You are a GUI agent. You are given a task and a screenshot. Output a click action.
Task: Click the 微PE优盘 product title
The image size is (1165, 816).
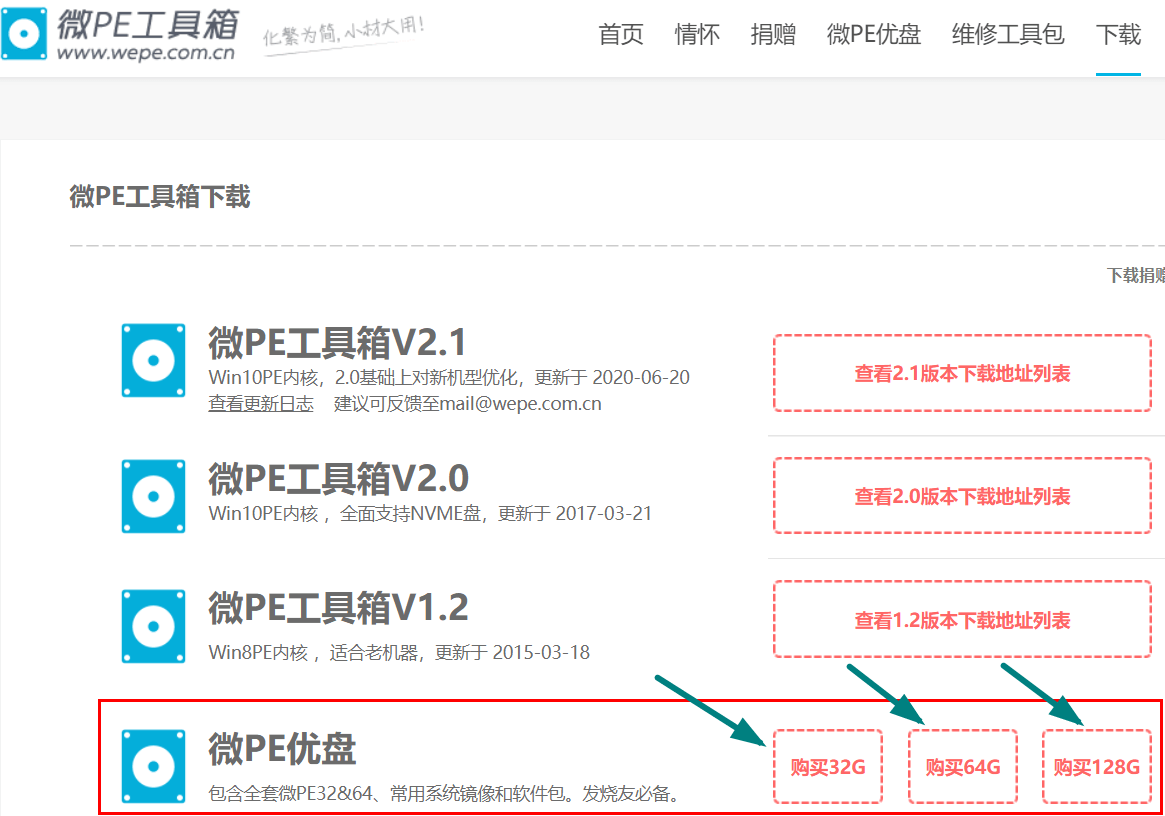click(x=282, y=748)
